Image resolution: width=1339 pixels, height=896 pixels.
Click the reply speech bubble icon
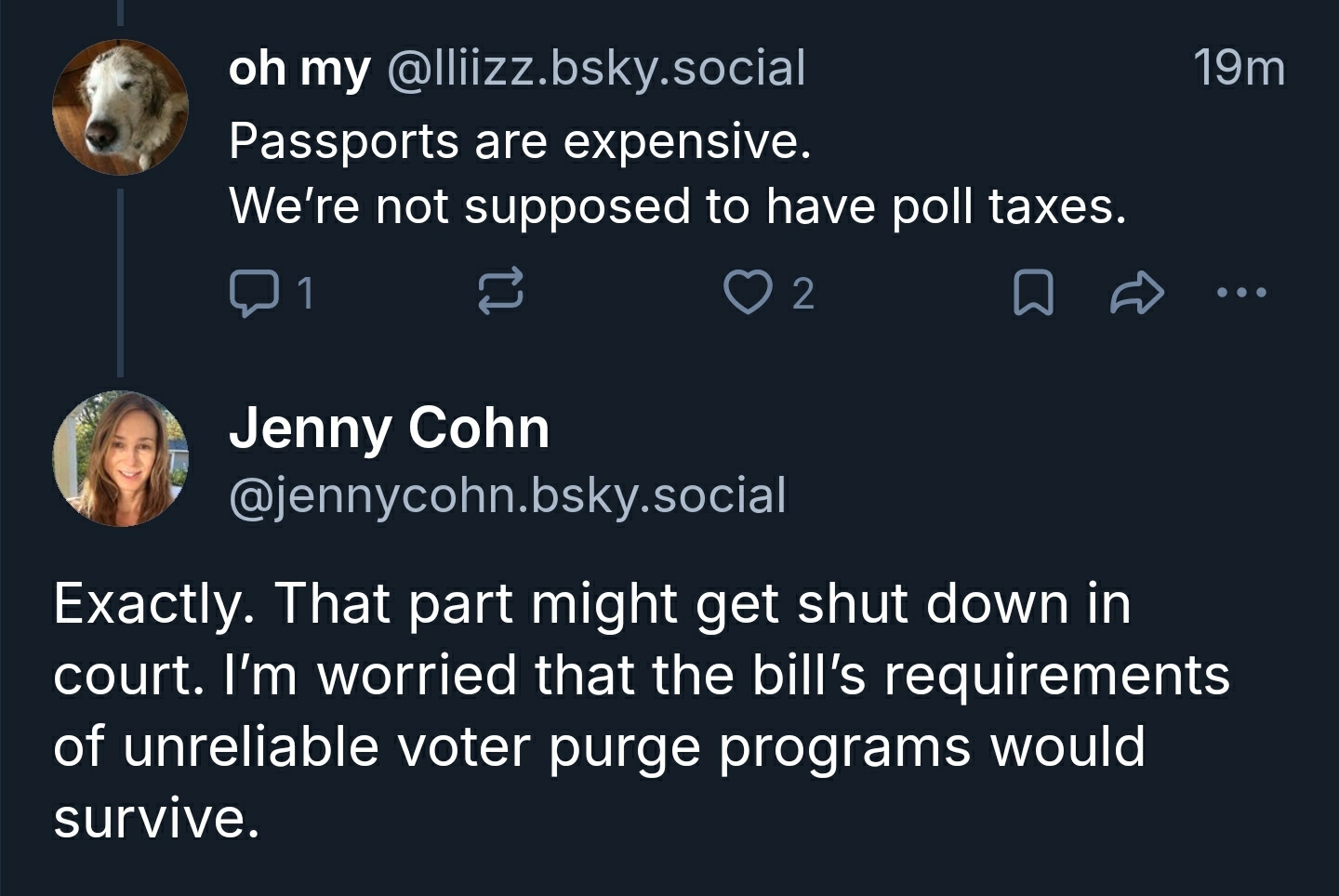[x=253, y=293]
